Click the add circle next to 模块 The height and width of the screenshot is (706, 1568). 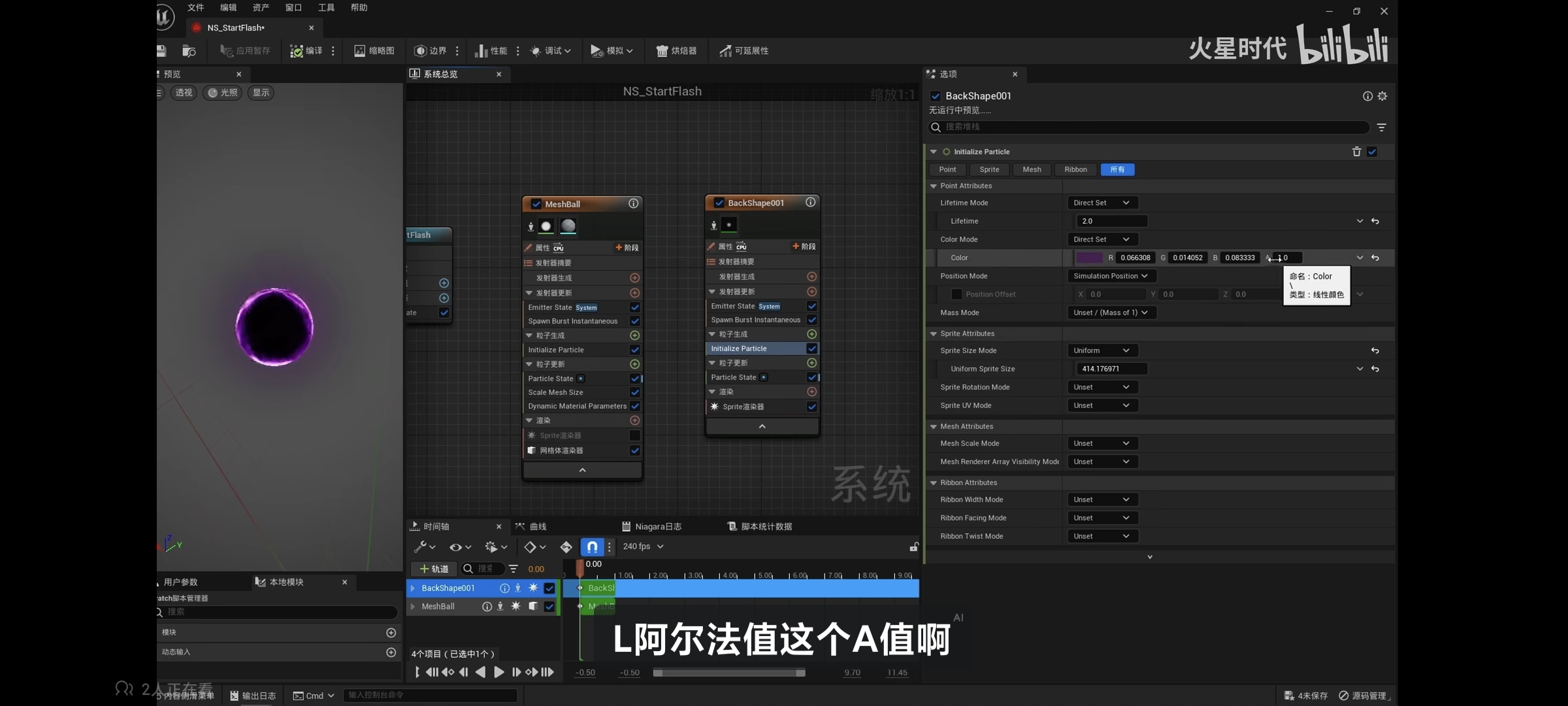tap(391, 632)
